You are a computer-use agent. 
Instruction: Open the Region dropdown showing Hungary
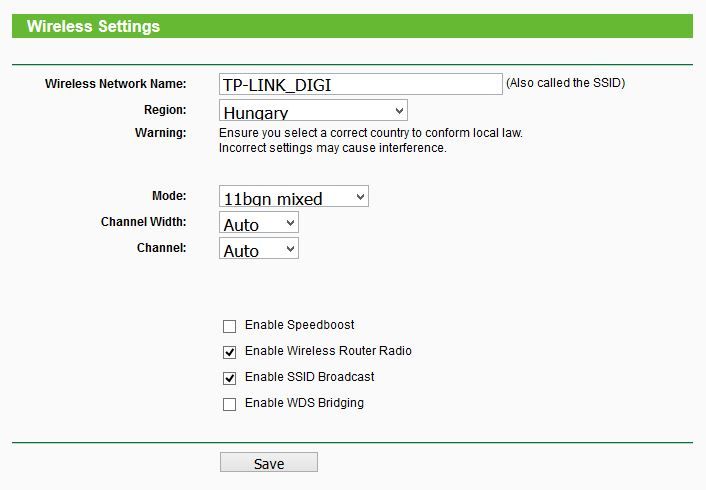313,110
